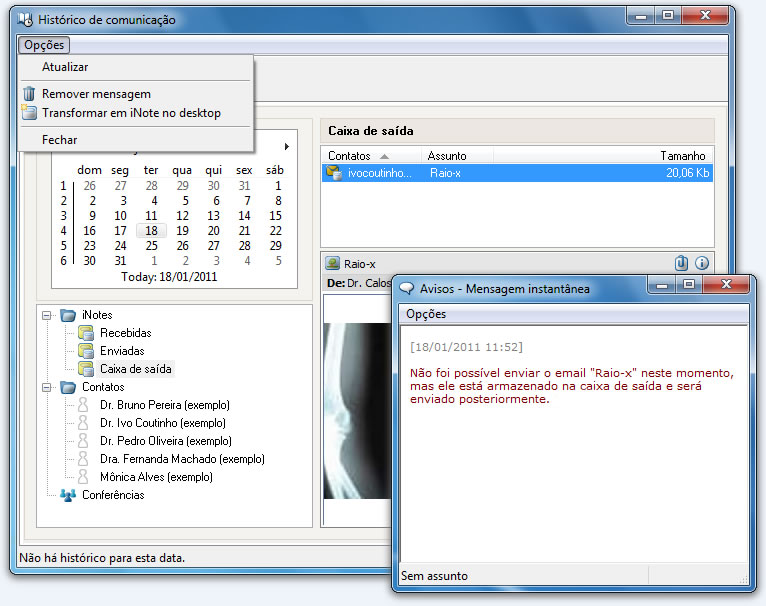
Task: Select Remover mensagem menu entry
Action: click(96, 94)
